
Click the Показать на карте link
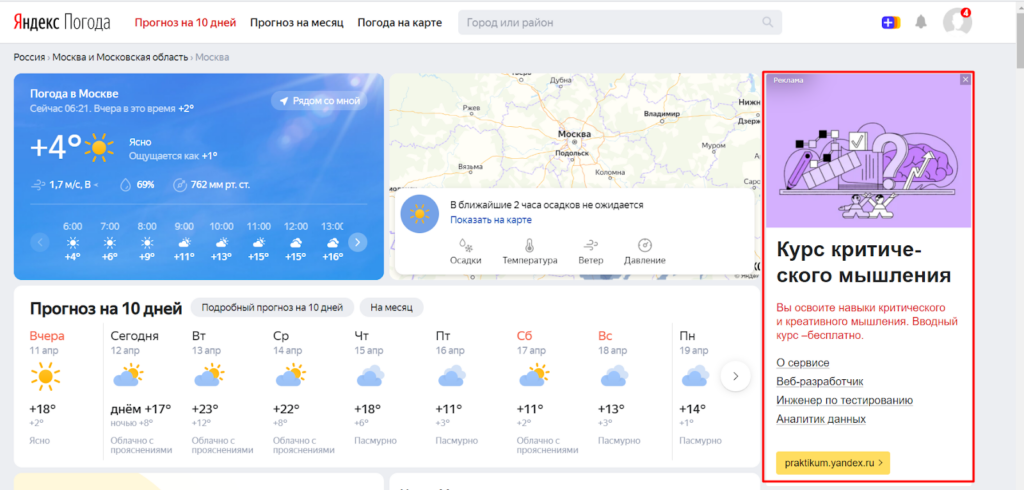pyautogui.click(x=490, y=220)
